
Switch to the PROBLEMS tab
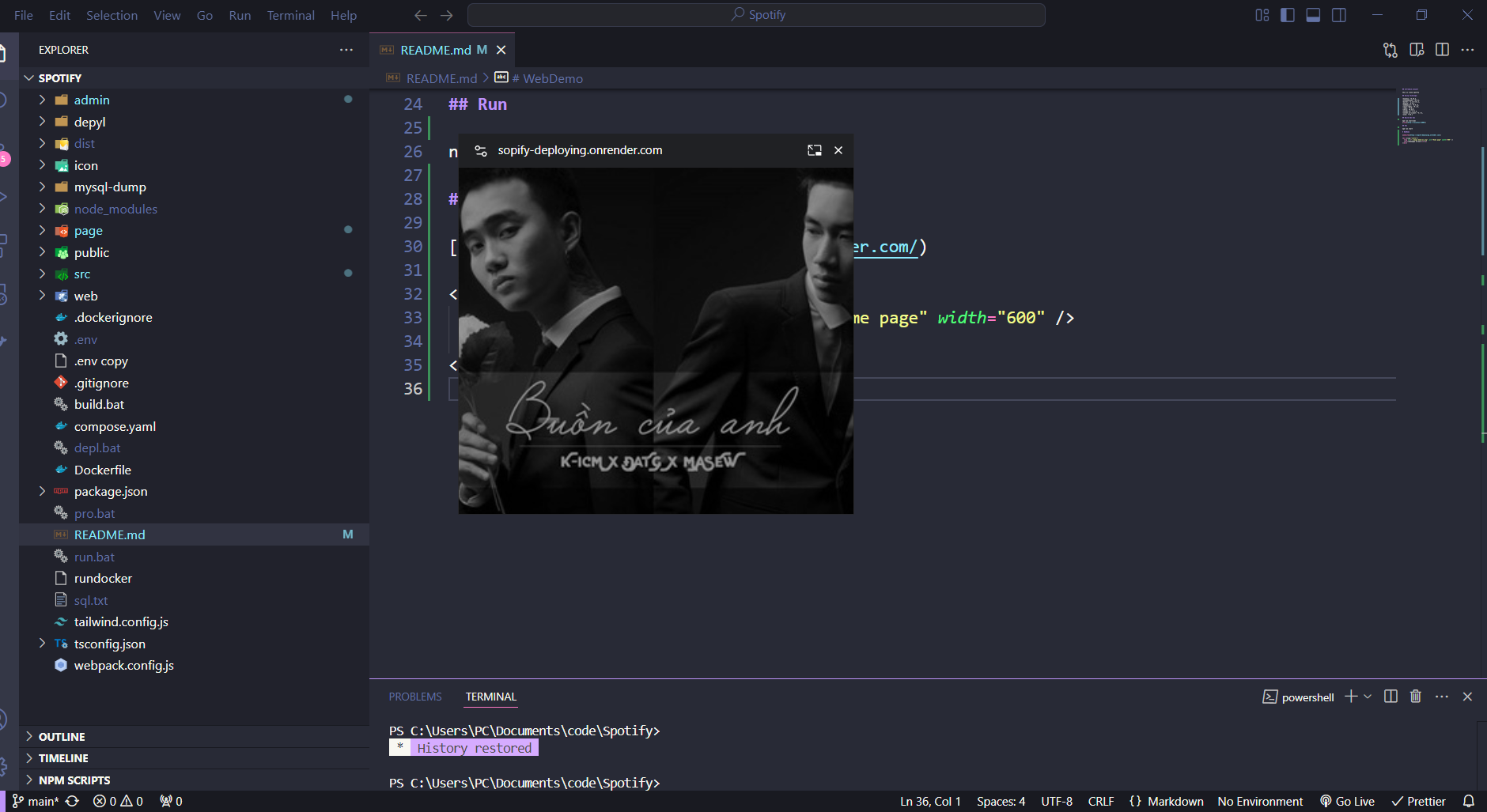pos(415,697)
